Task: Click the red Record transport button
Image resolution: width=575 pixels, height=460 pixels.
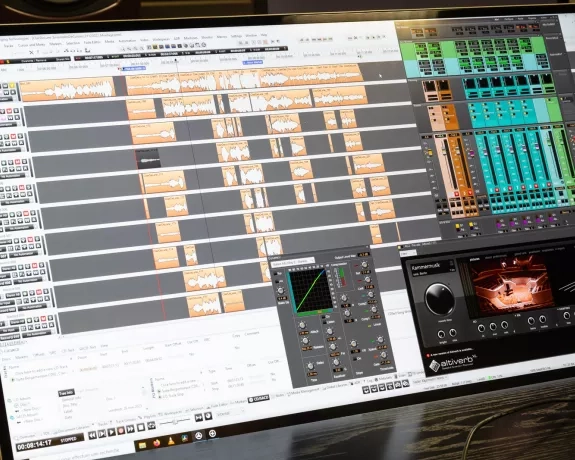Action: pyautogui.click(x=121, y=430)
